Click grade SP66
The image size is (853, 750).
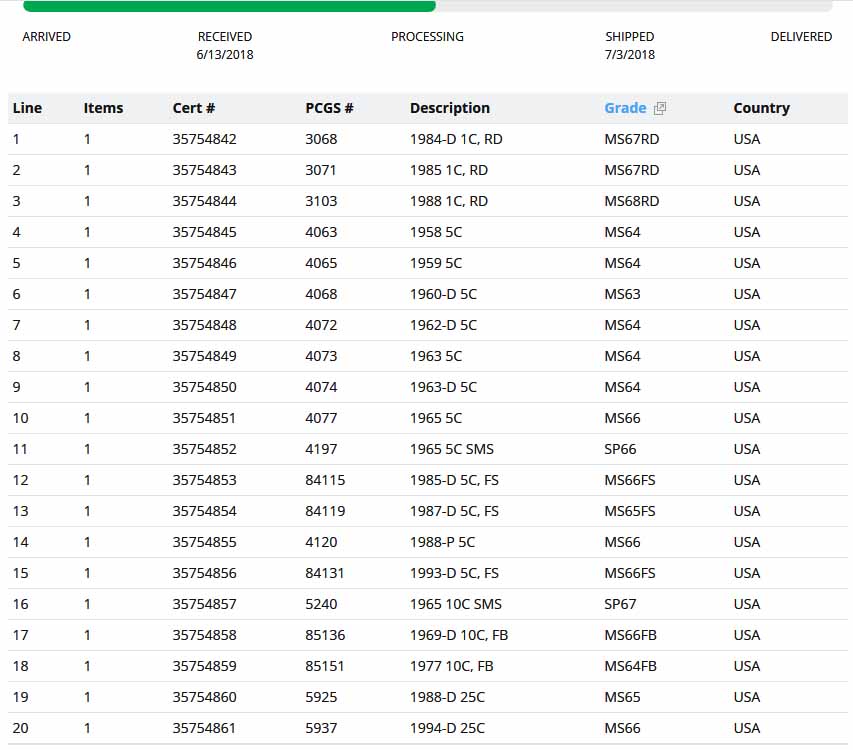tap(620, 449)
